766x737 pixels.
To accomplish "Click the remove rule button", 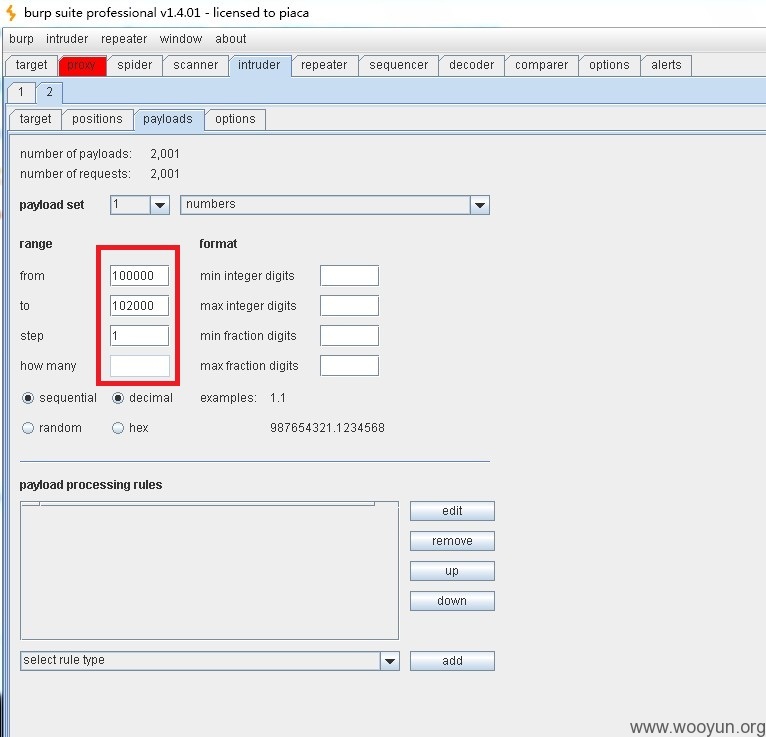I will (452, 541).
